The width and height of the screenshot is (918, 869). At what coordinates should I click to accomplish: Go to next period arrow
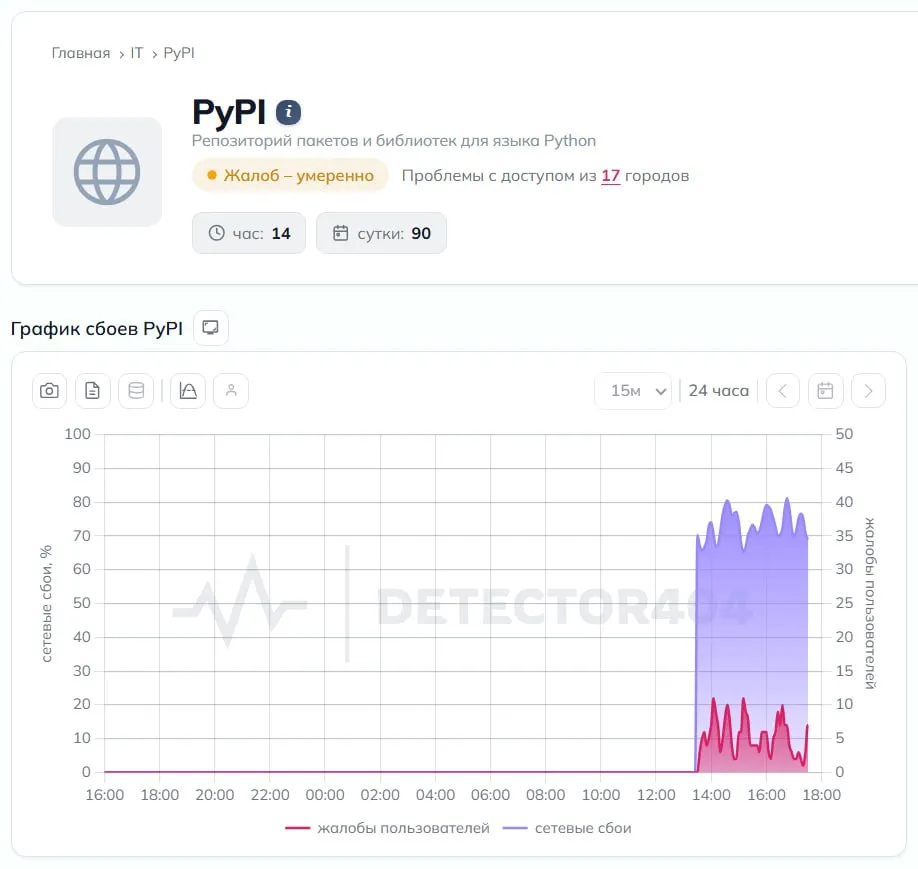[x=868, y=391]
